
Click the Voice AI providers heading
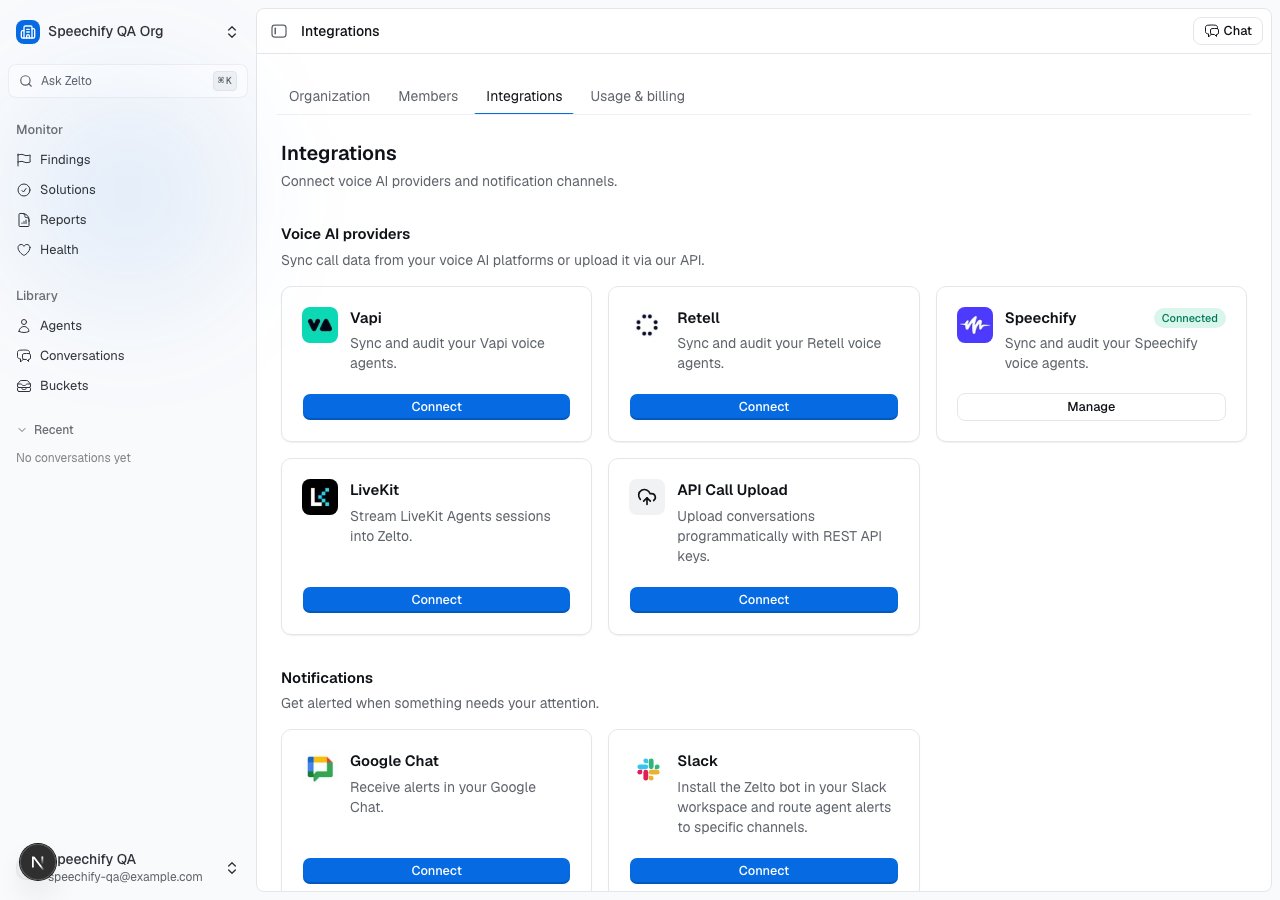coord(345,234)
